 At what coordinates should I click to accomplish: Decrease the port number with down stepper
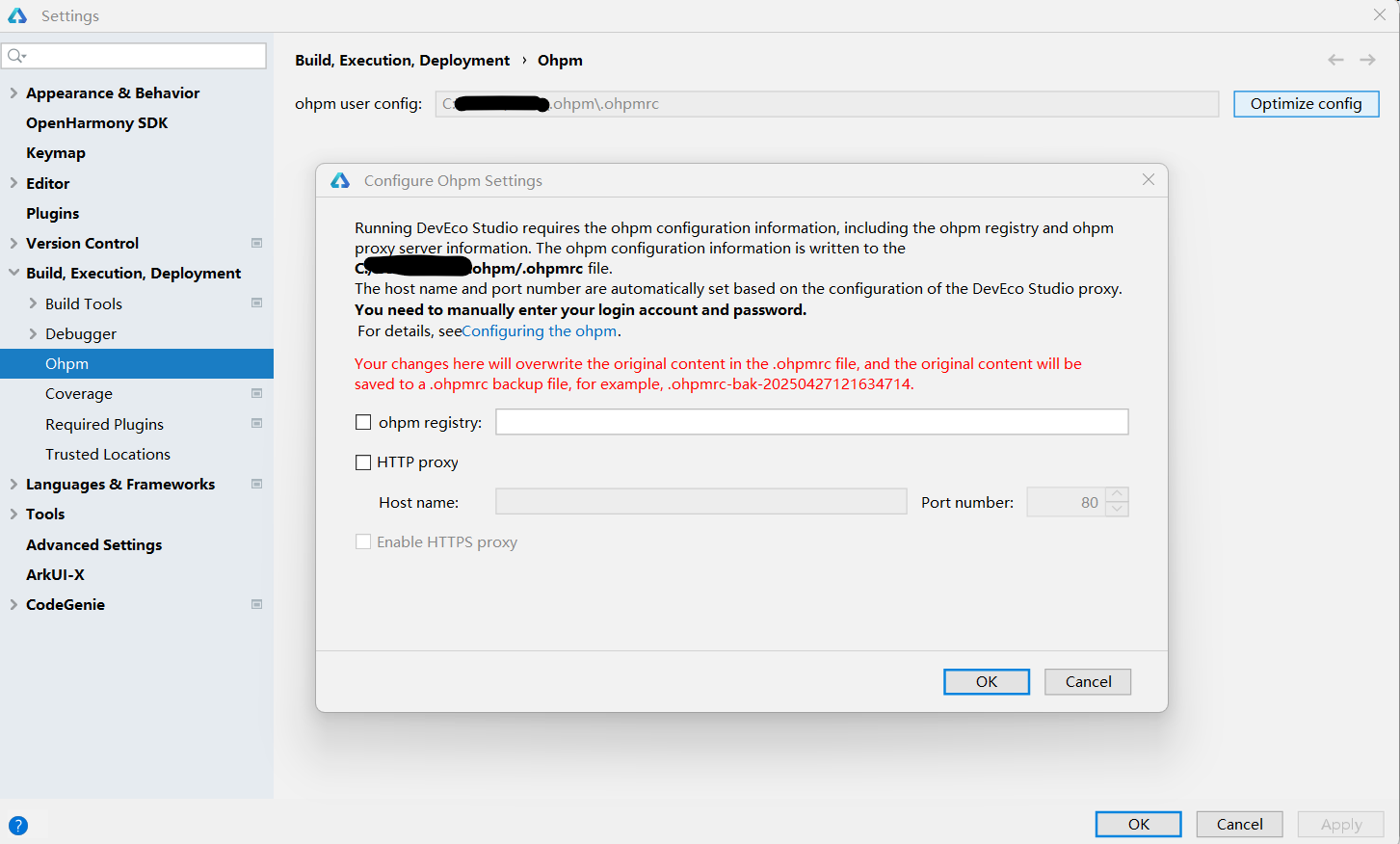pyautogui.click(x=1117, y=509)
